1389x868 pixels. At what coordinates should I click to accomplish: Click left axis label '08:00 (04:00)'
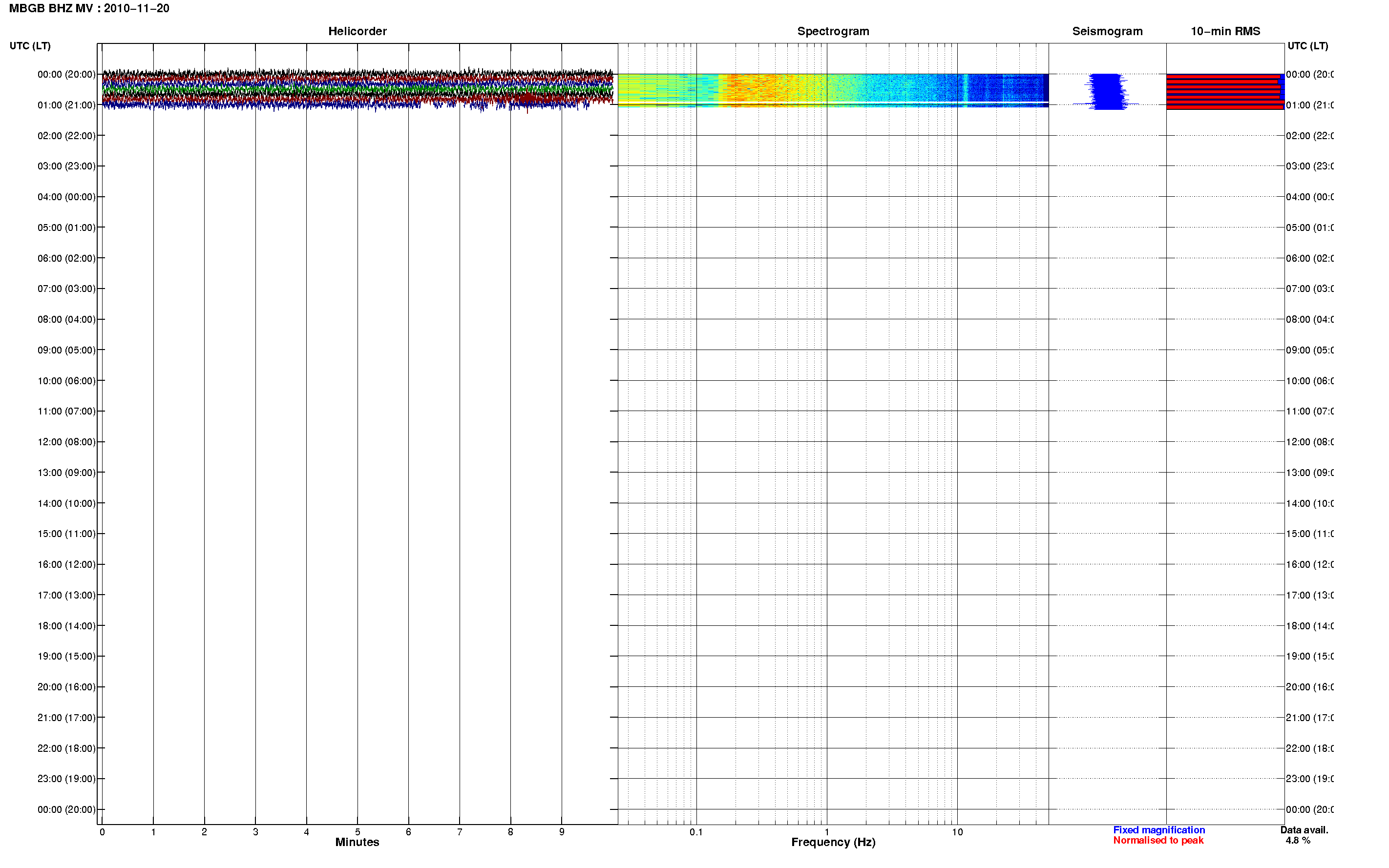(x=66, y=319)
